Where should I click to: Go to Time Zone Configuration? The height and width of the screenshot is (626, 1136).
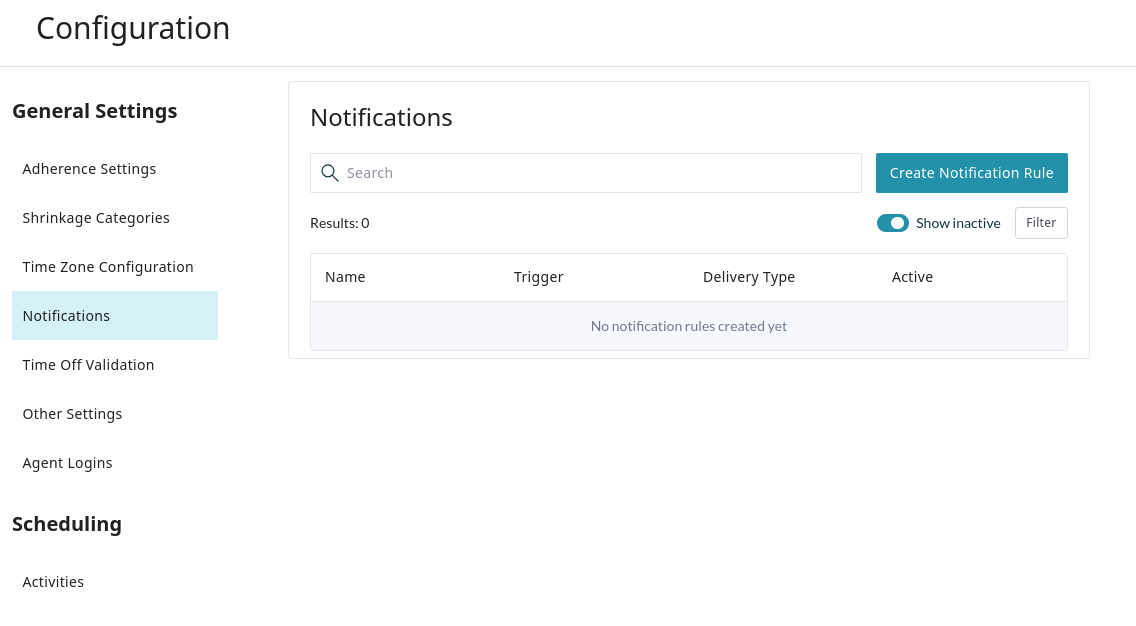(x=108, y=267)
